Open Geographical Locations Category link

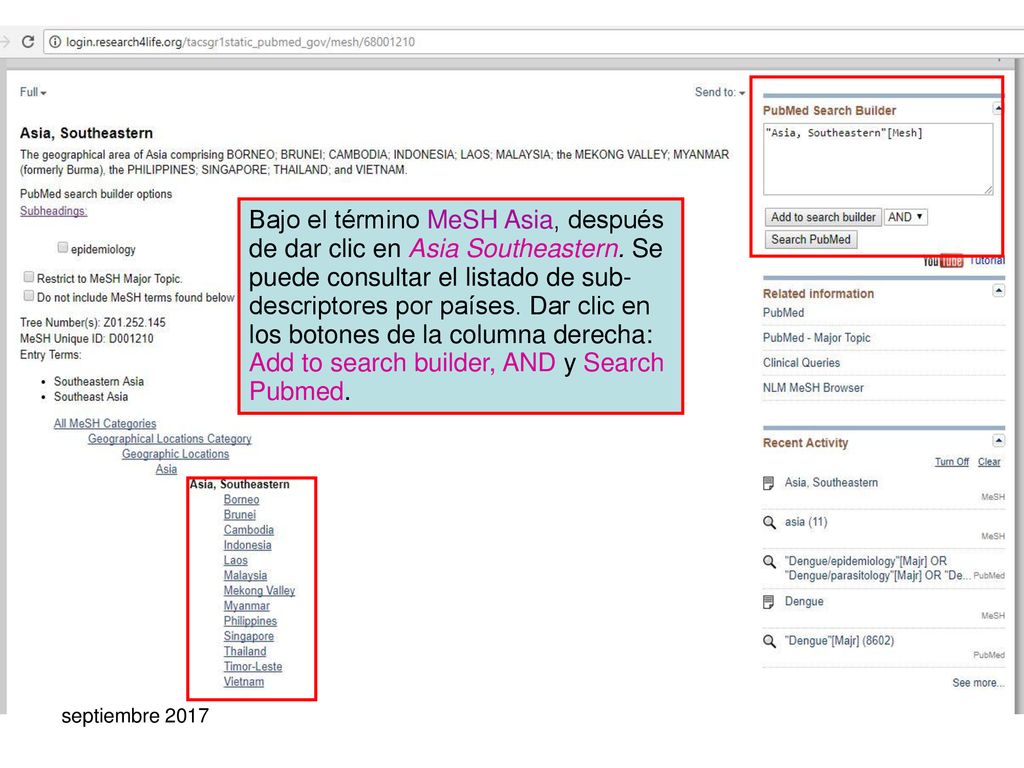coord(170,439)
